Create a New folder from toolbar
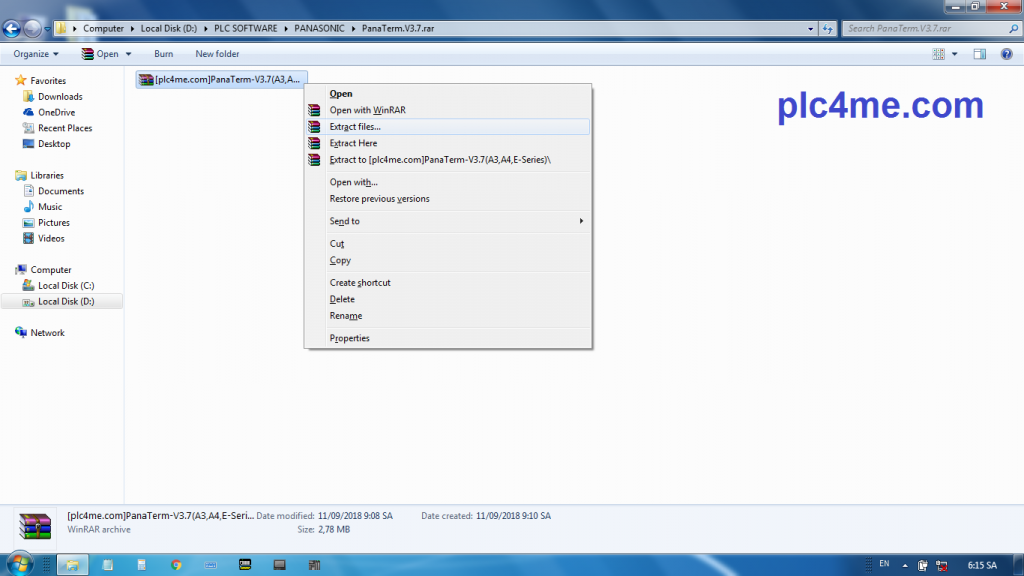 click(x=217, y=54)
